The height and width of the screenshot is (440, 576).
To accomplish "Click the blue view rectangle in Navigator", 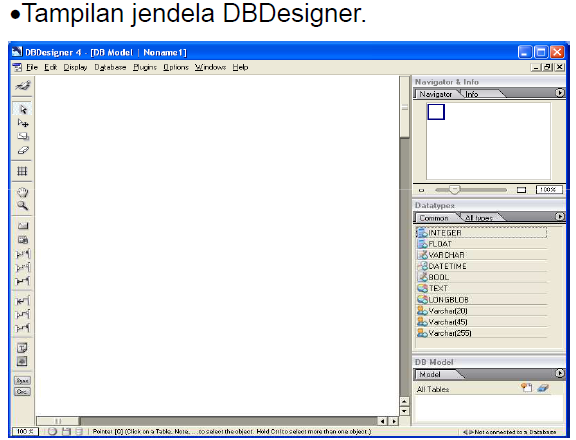I will (x=436, y=112).
